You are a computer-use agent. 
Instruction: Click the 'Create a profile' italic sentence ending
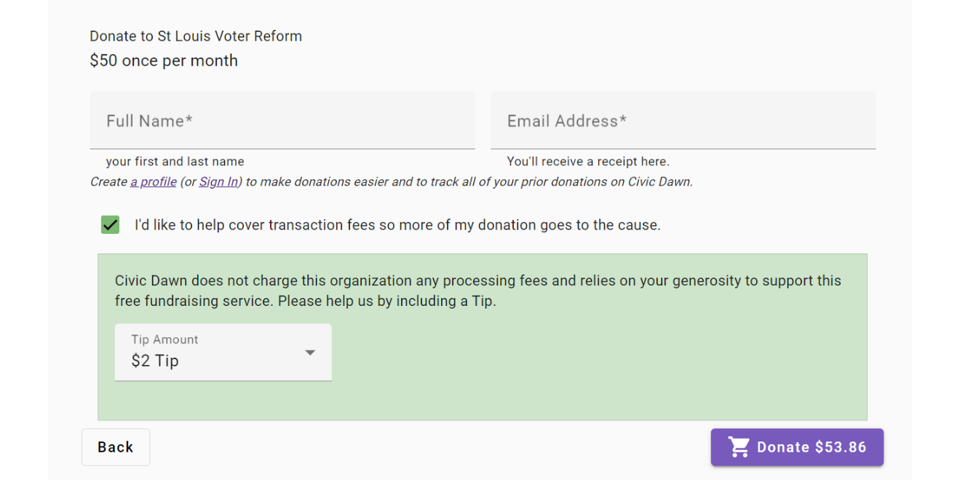468,182
